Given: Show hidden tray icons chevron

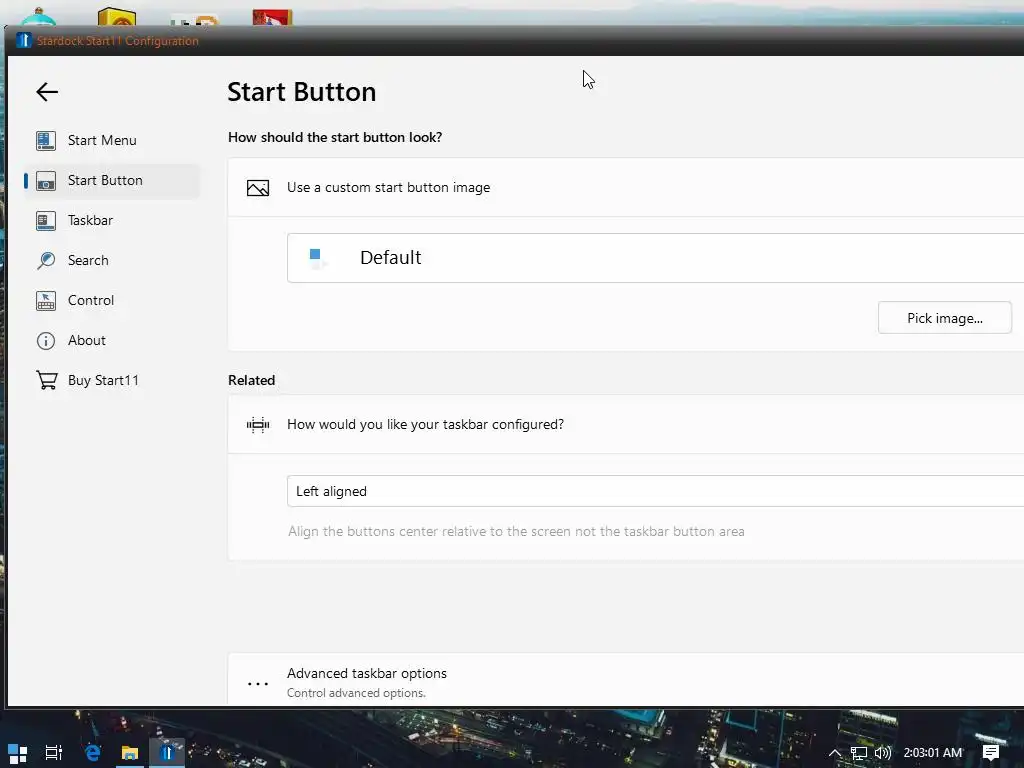Looking at the screenshot, I should [x=835, y=753].
